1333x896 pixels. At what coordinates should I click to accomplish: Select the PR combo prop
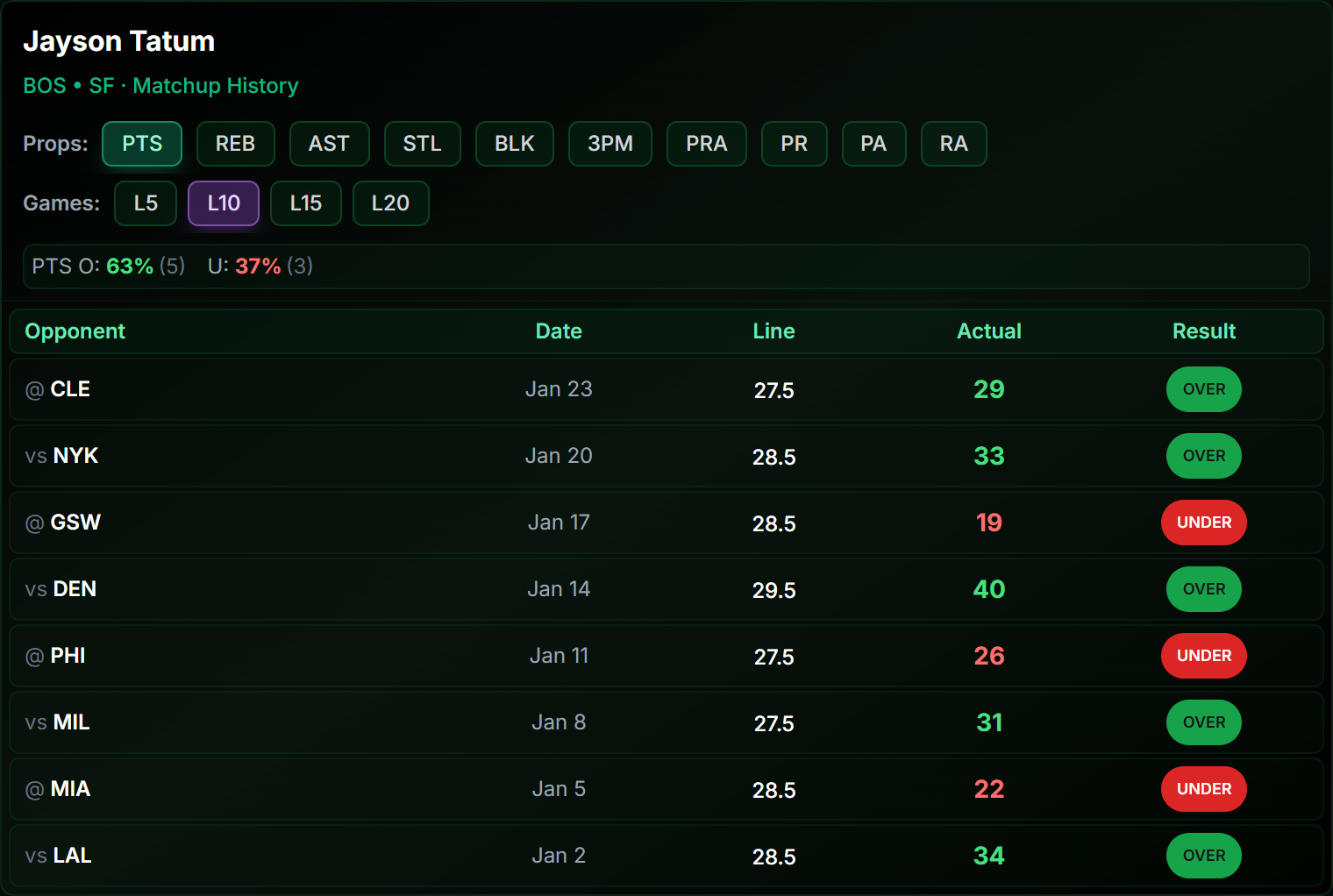[794, 144]
